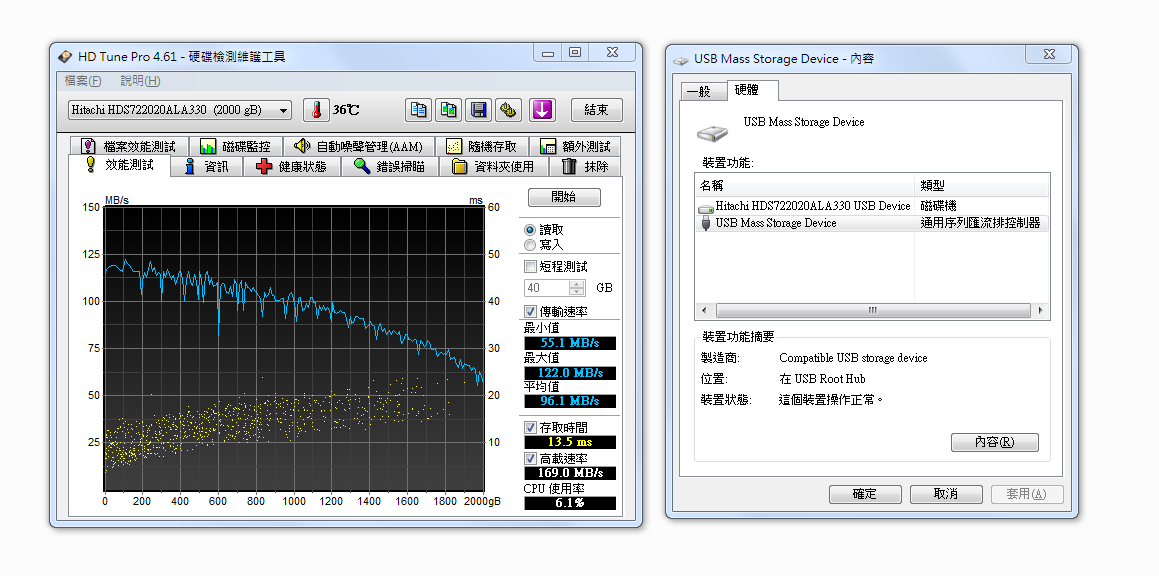Click the 磁碟機 type cell
This screenshot has height=576, width=1159.
pyautogui.click(x=938, y=207)
